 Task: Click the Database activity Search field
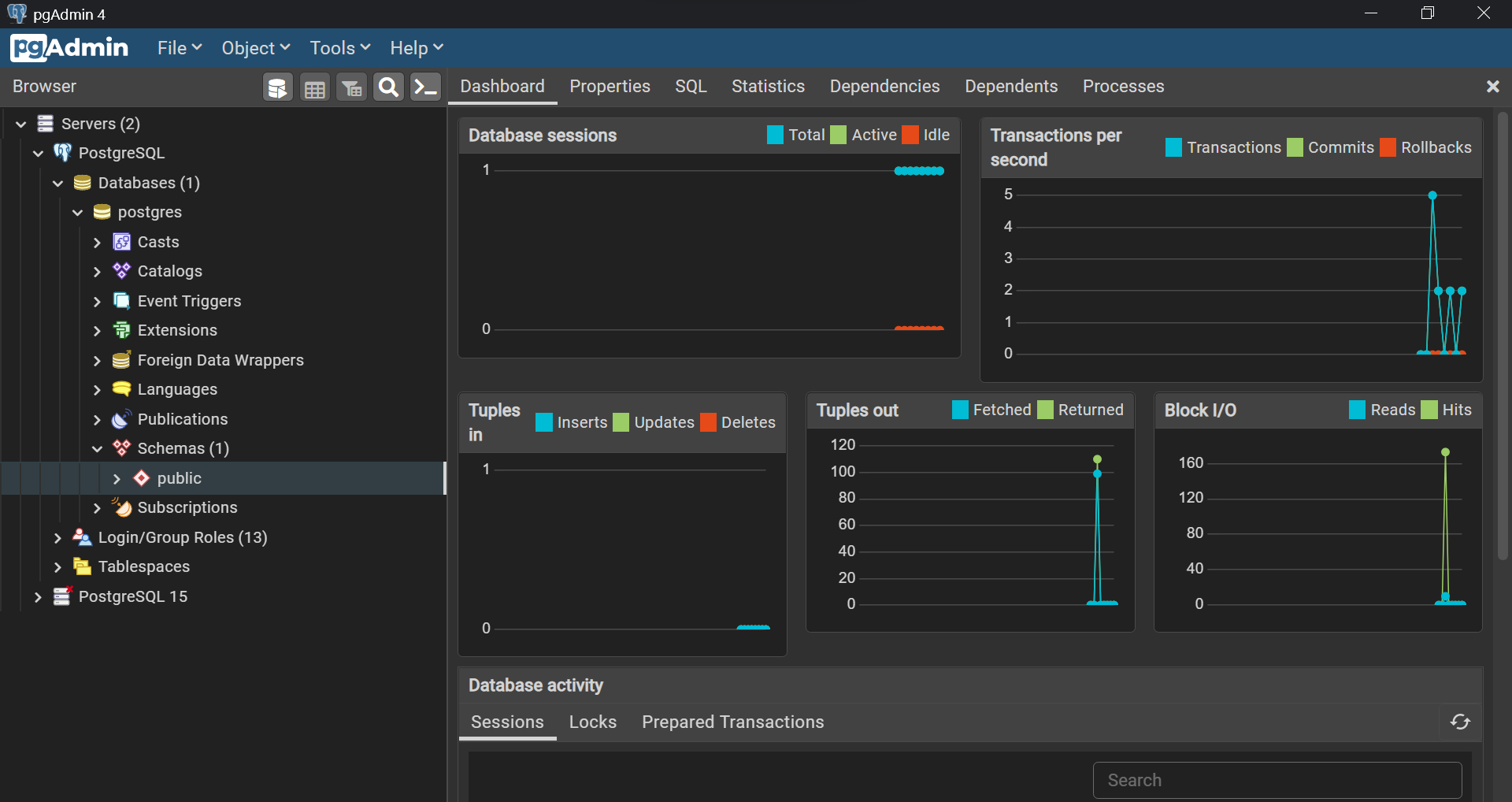(x=1277, y=780)
